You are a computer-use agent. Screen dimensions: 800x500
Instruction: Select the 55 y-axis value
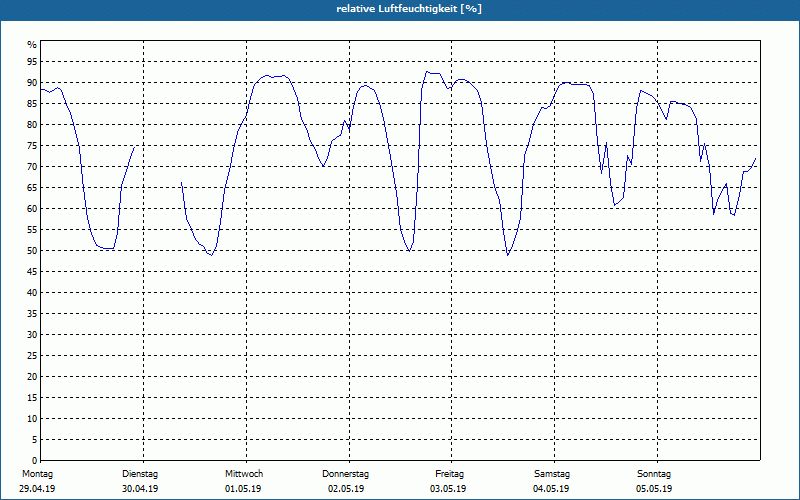(x=32, y=230)
